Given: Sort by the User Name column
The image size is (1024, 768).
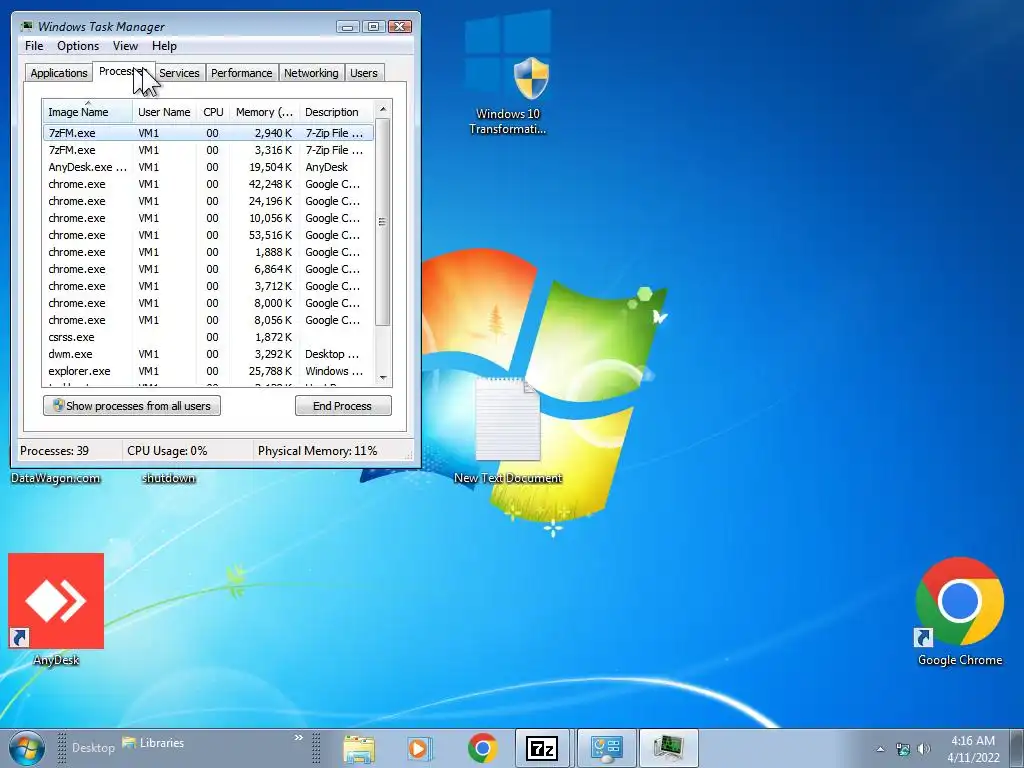Looking at the screenshot, I should [164, 112].
